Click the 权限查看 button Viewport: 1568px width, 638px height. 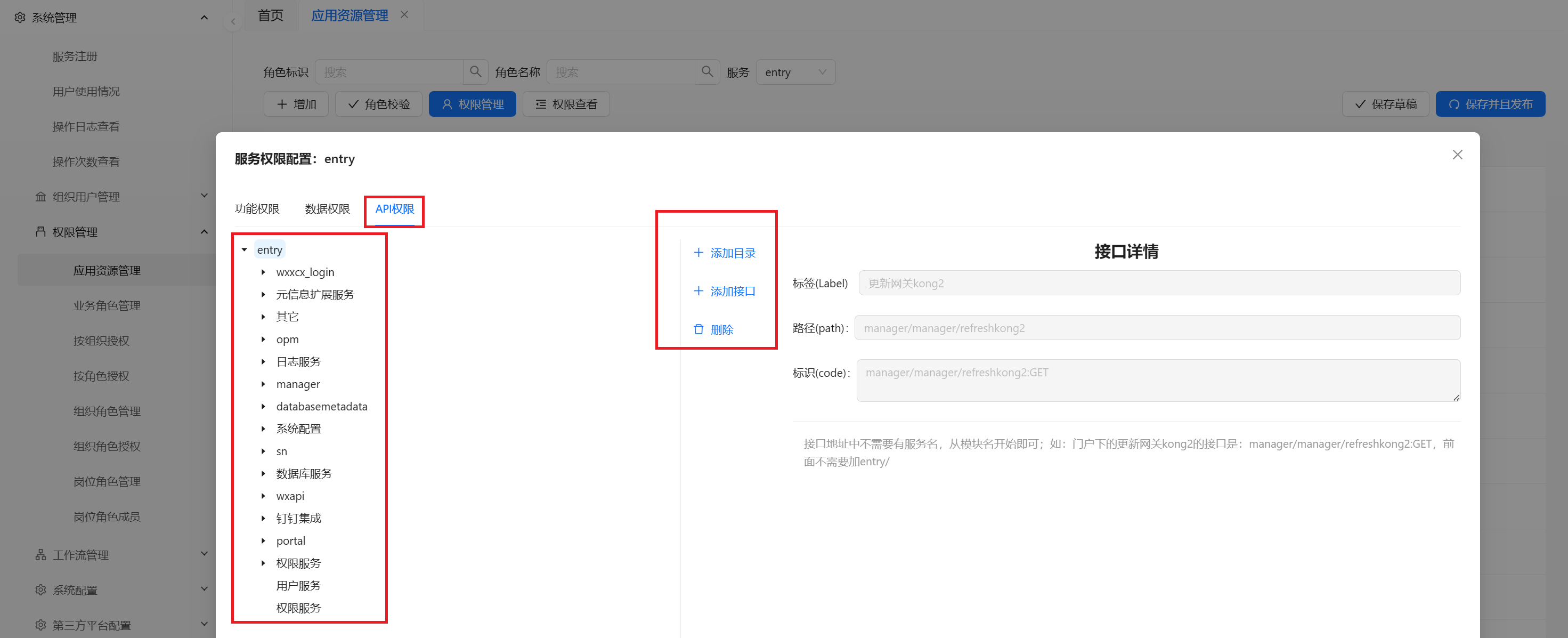point(566,104)
